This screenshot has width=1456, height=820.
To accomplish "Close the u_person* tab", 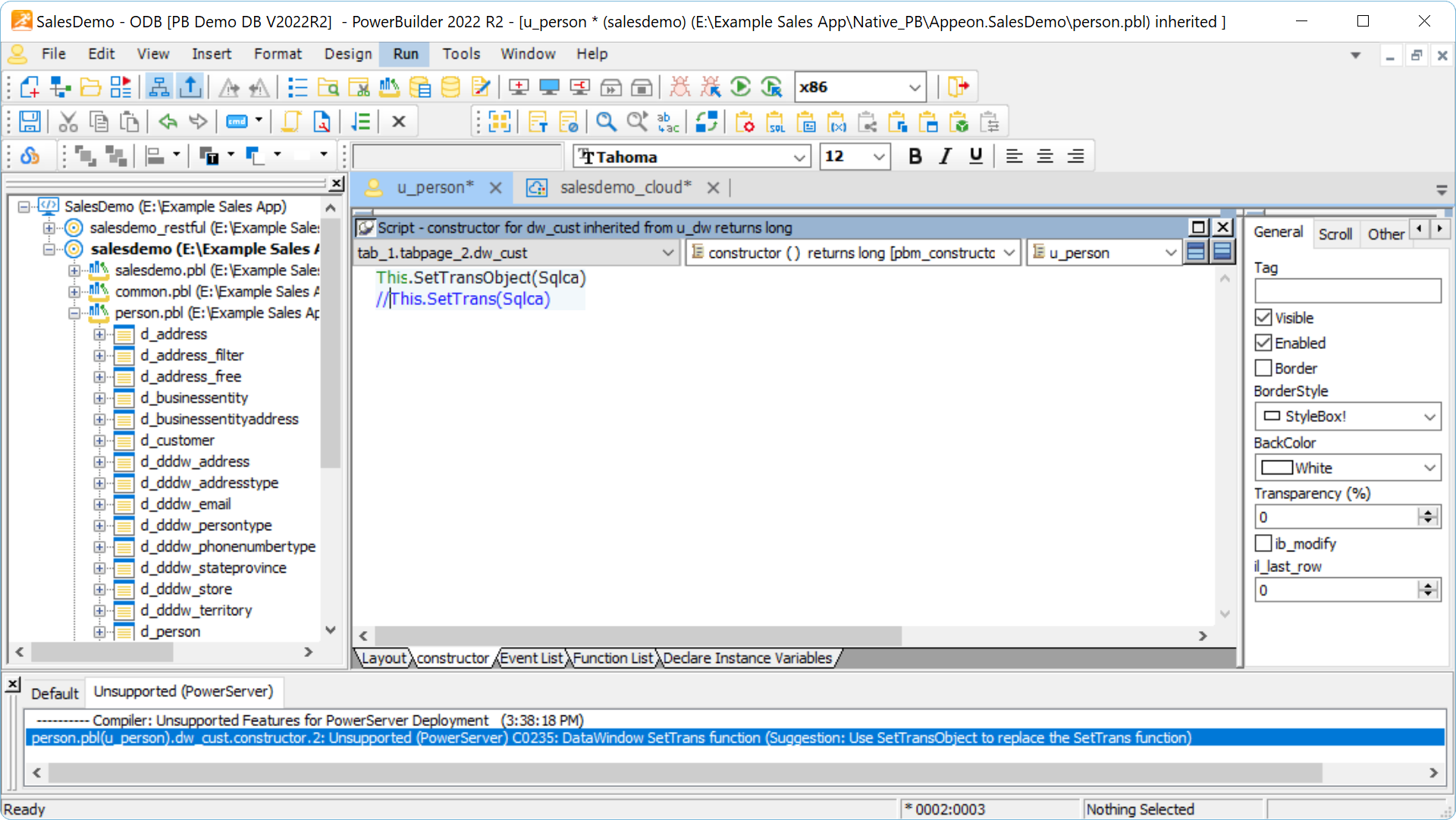I will pos(495,187).
